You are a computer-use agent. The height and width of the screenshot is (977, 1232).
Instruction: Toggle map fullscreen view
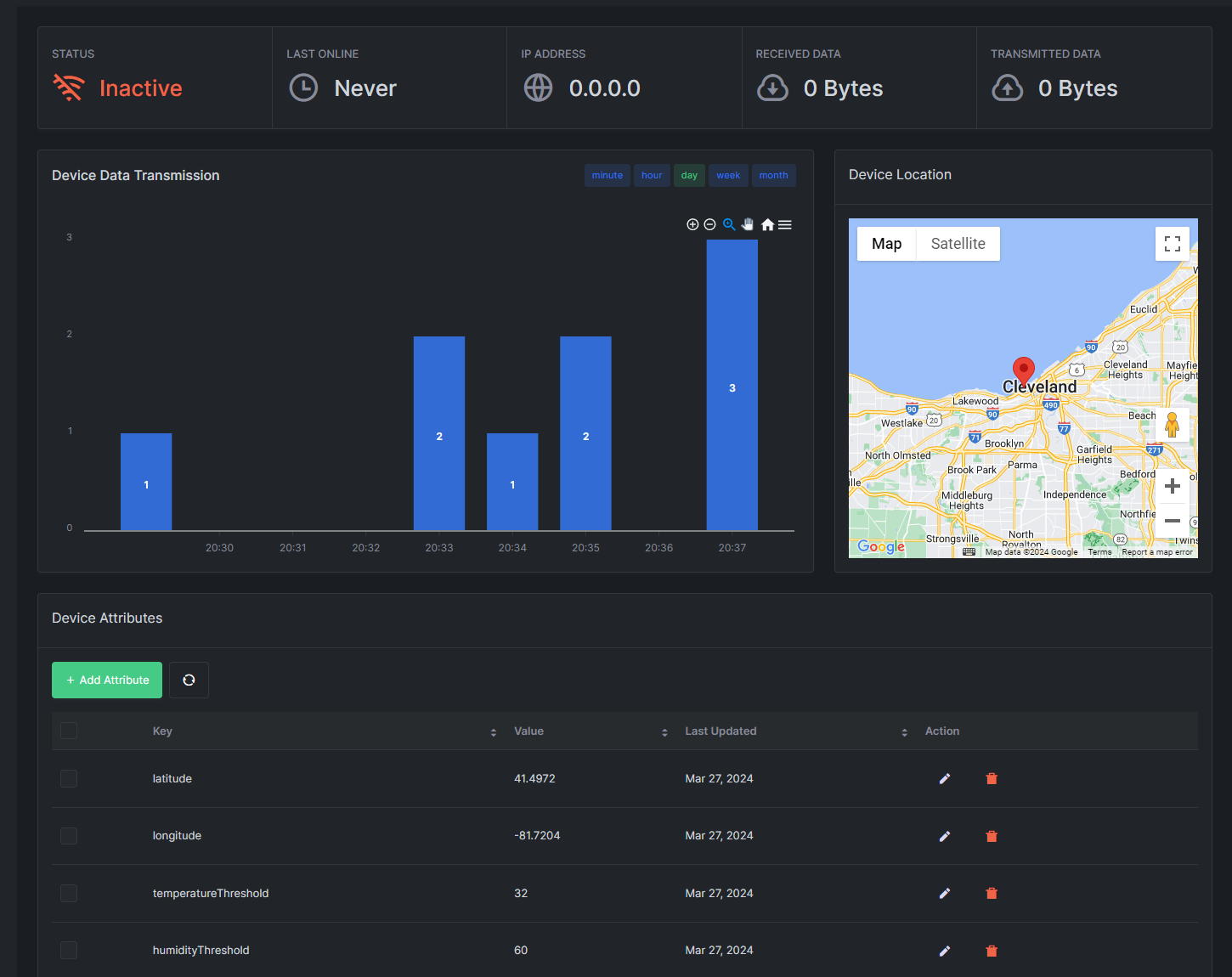pos(1173,244)
